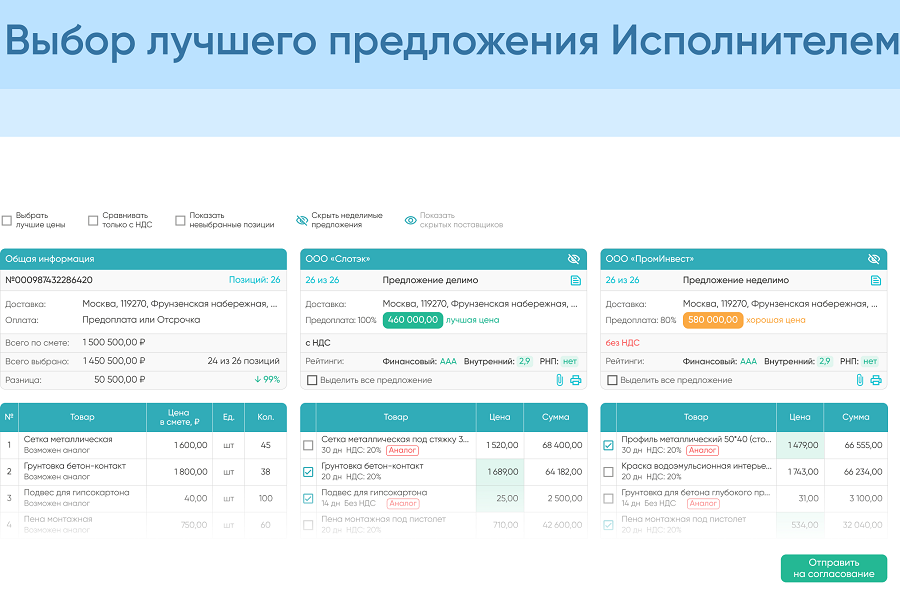This screenshot has height=600, width=900.
Task: Toggle 'Показать скрытых поставщиков' eye icon
Action: click(x=410, y=220)
